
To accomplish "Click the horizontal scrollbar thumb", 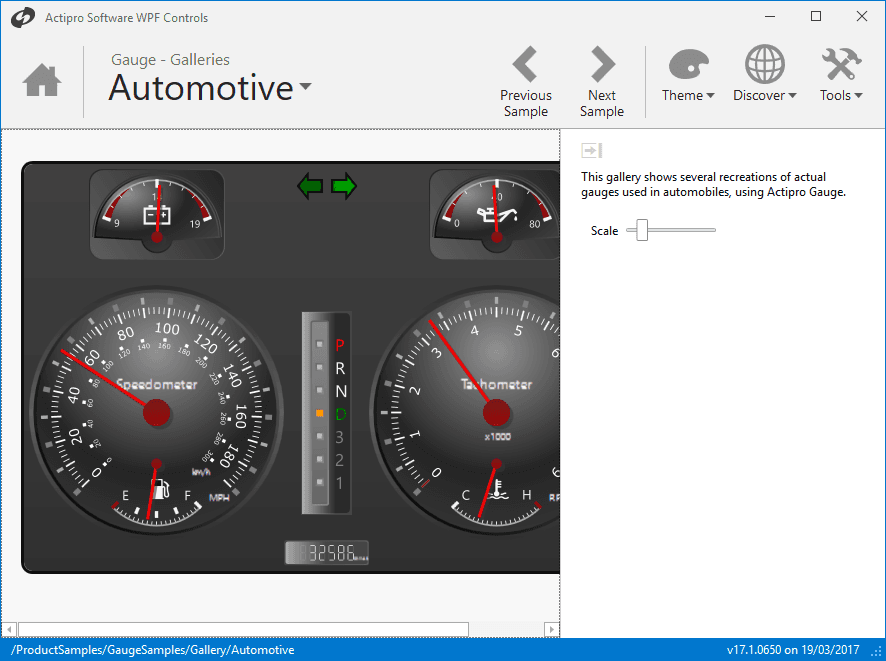I will (x=244, y=629).
